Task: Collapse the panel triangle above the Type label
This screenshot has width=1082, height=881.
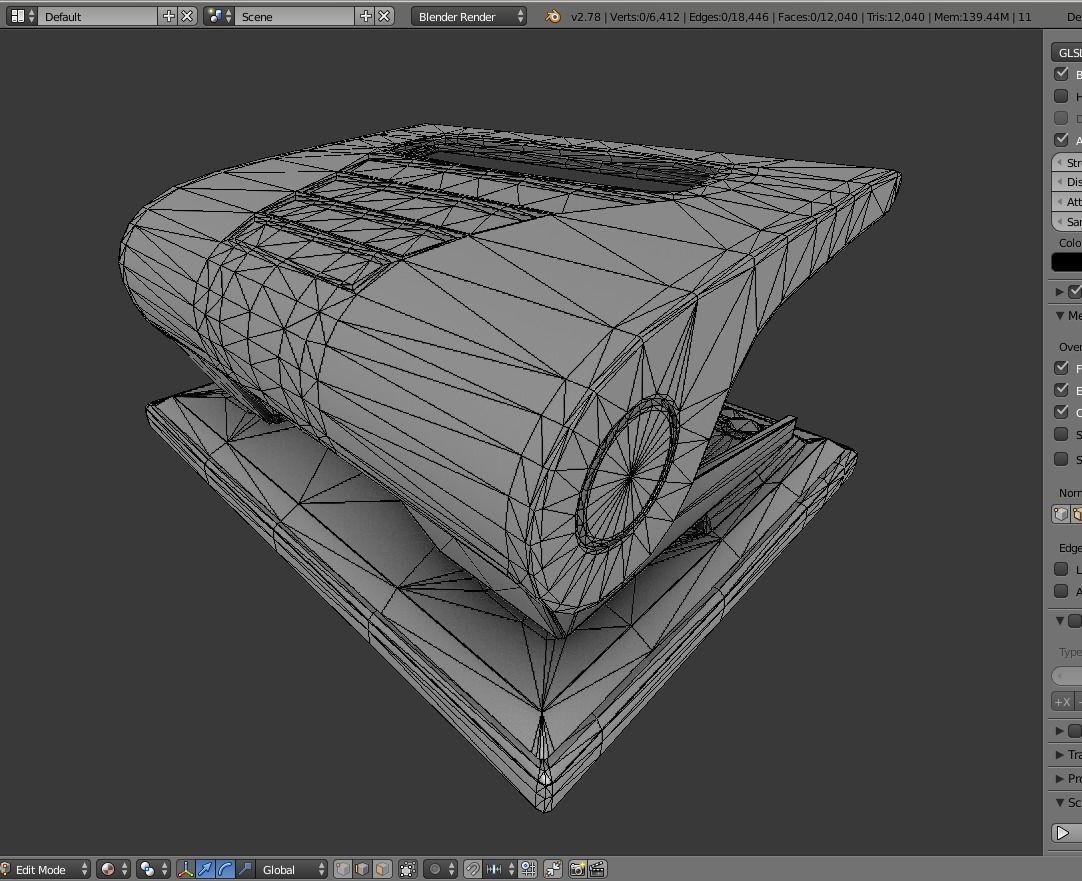Action: pyautogui.click(x=1060, y=621)
